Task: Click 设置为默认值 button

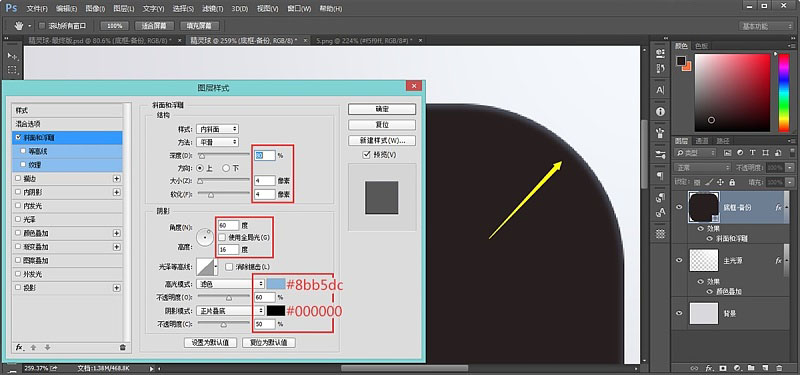Action: click(x=210, y=342)
